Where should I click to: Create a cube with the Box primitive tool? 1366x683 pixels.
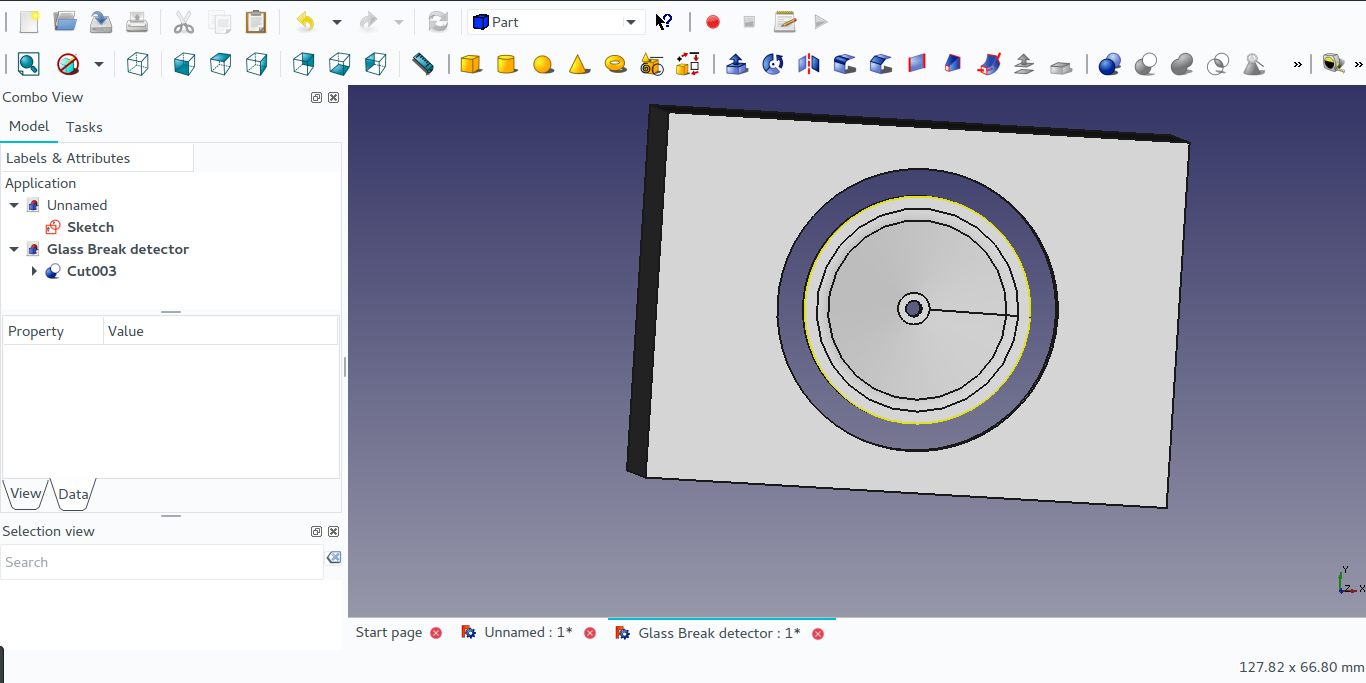click(469, 63)
